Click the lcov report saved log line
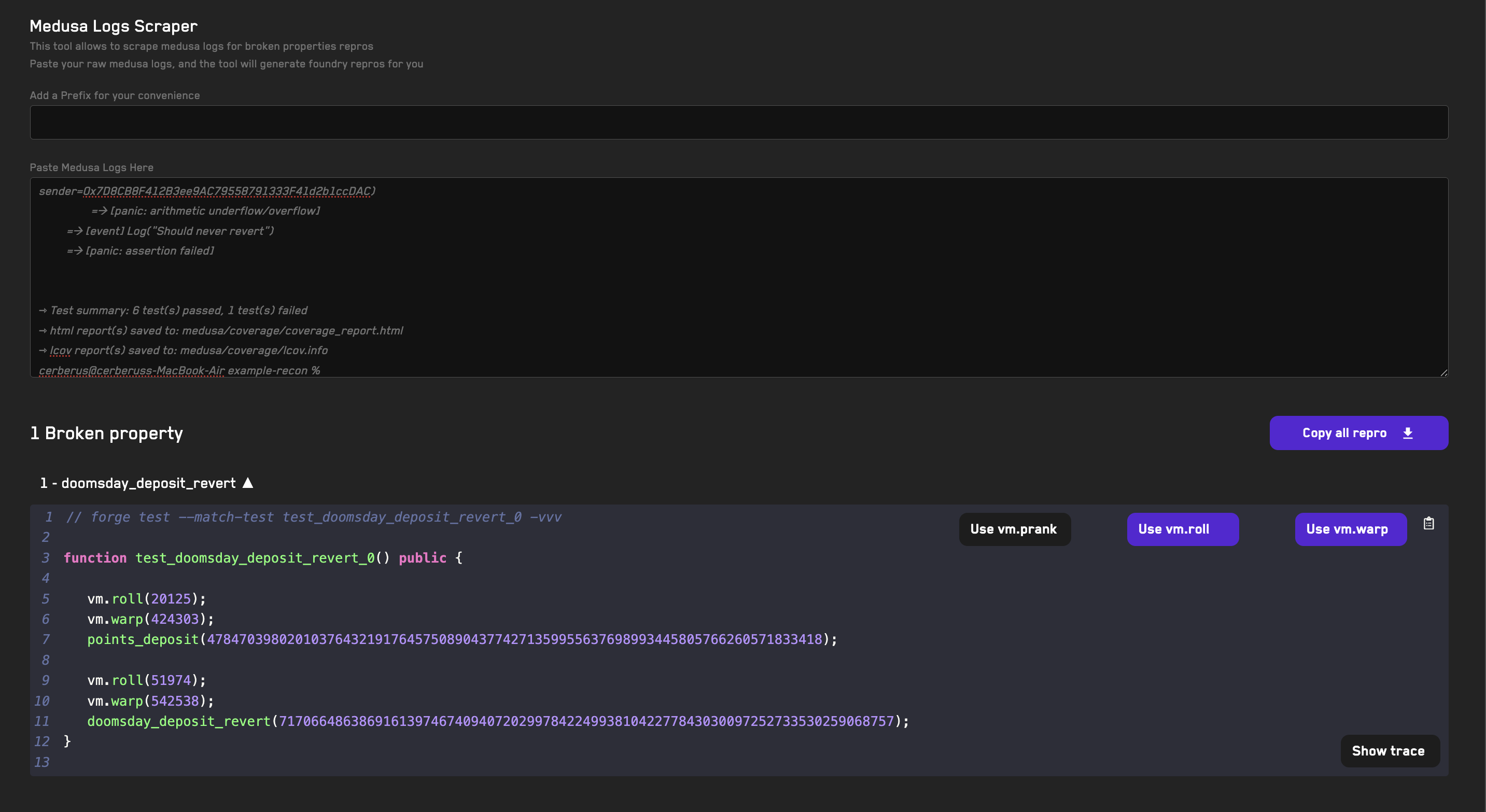1486x812 pixels. [183, 351]
